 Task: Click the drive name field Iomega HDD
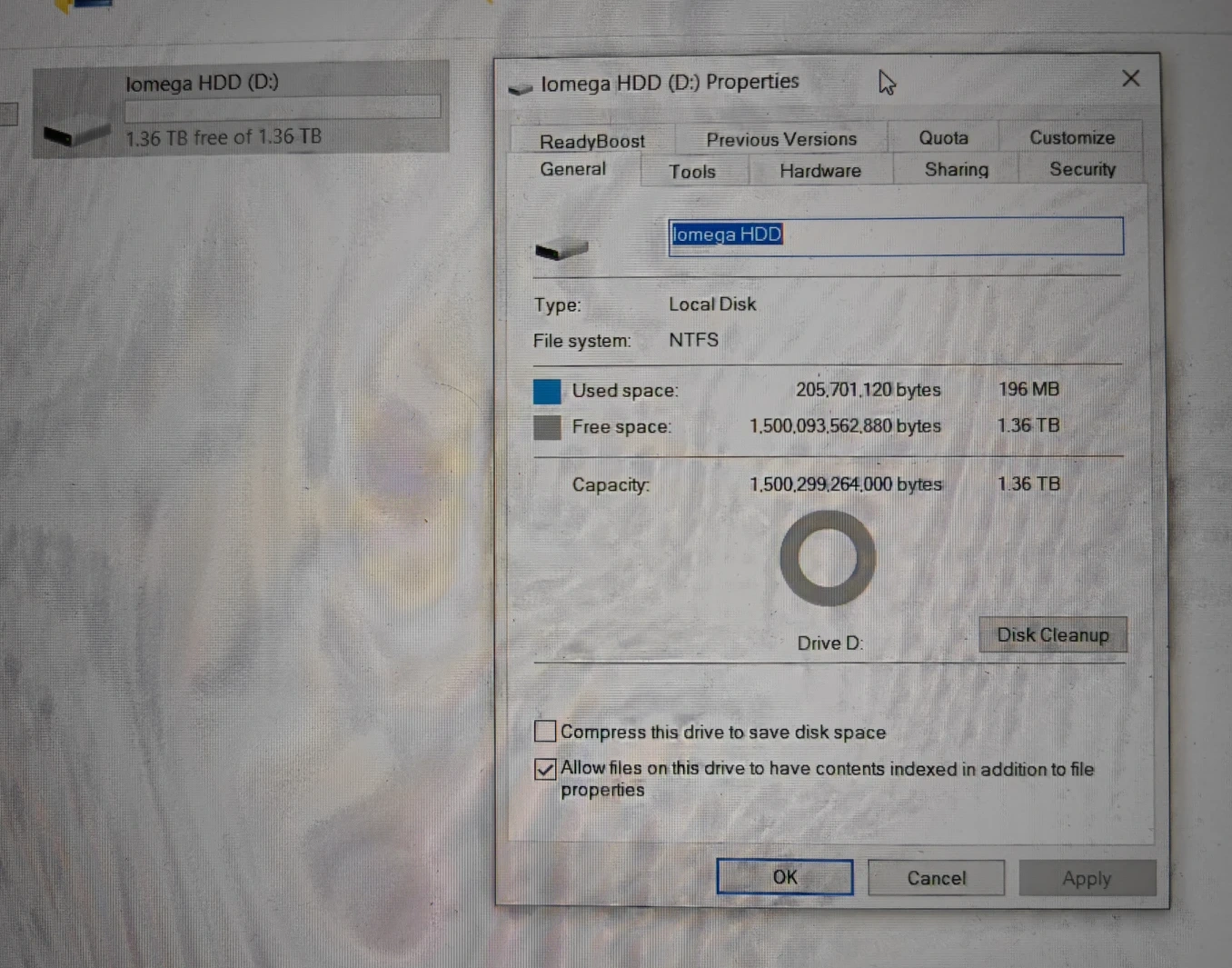(x=896, y=235)
